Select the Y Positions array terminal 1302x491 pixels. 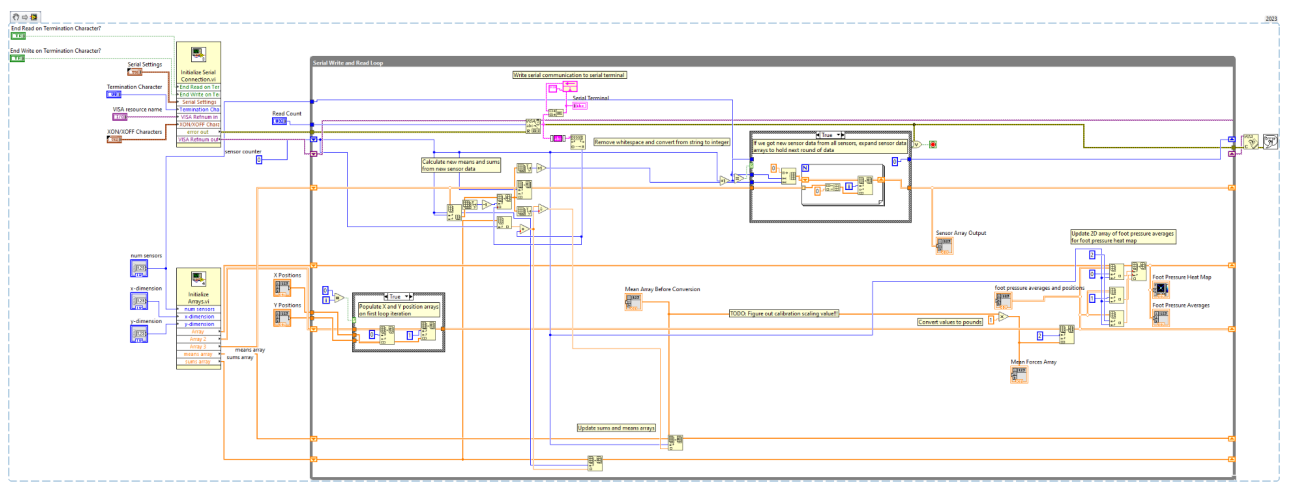[x=282, y=319]
